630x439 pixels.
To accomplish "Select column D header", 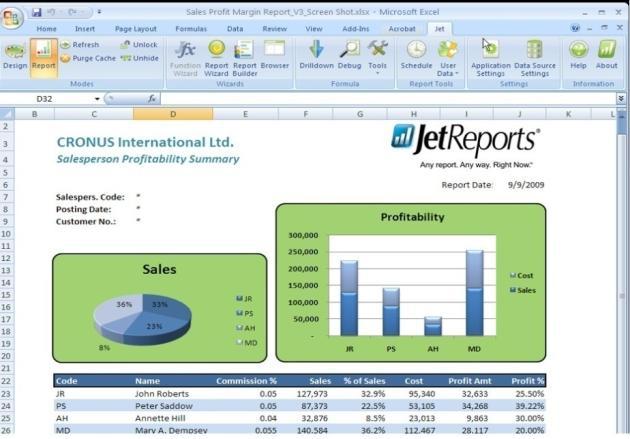I will 173,114.
